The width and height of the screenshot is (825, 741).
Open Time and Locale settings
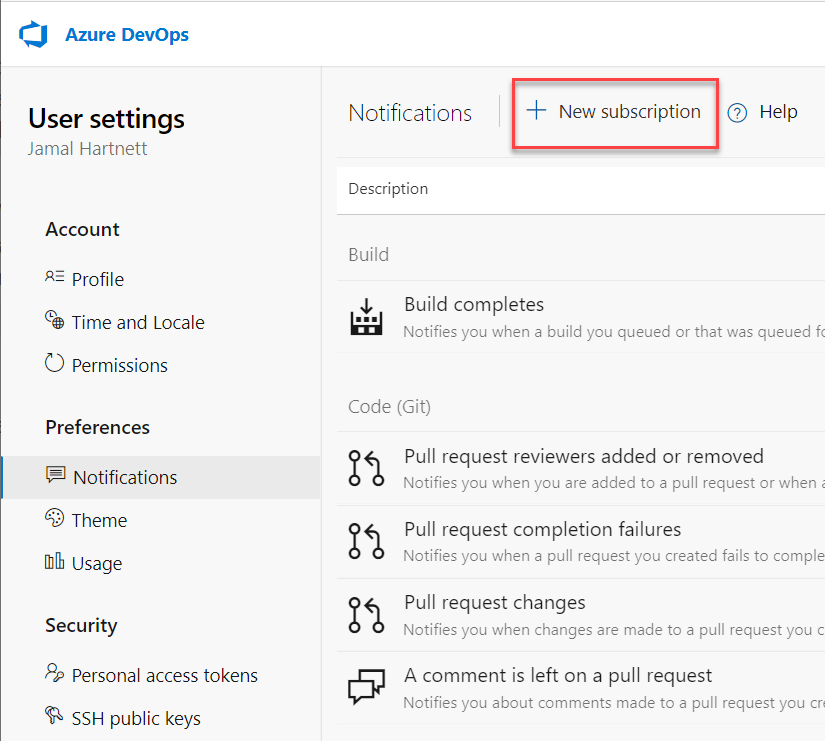(138, 323)
